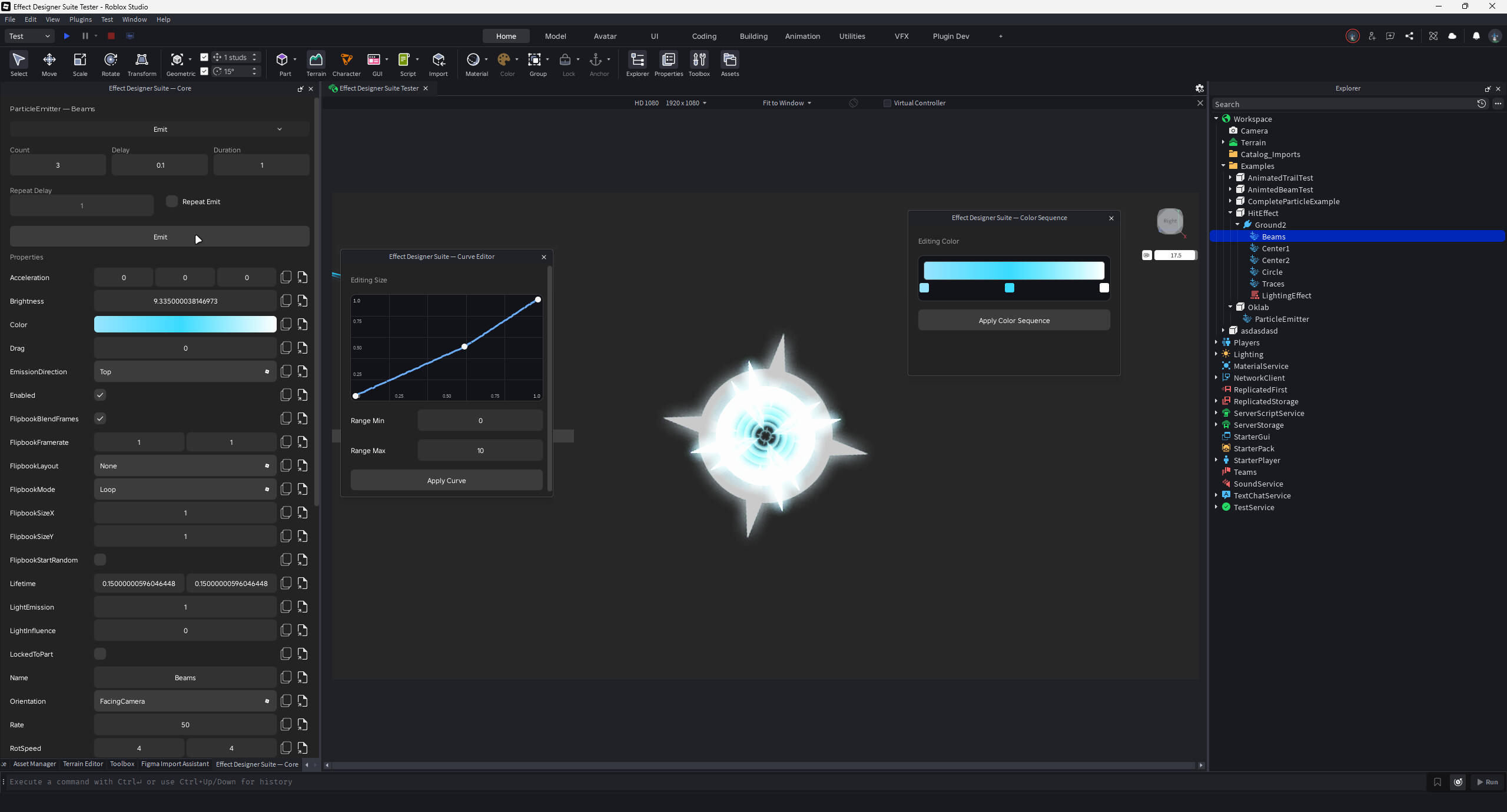The image size is (1507, 812).
Task: Uncheck the Enabled property
Action: pos(100,395)
